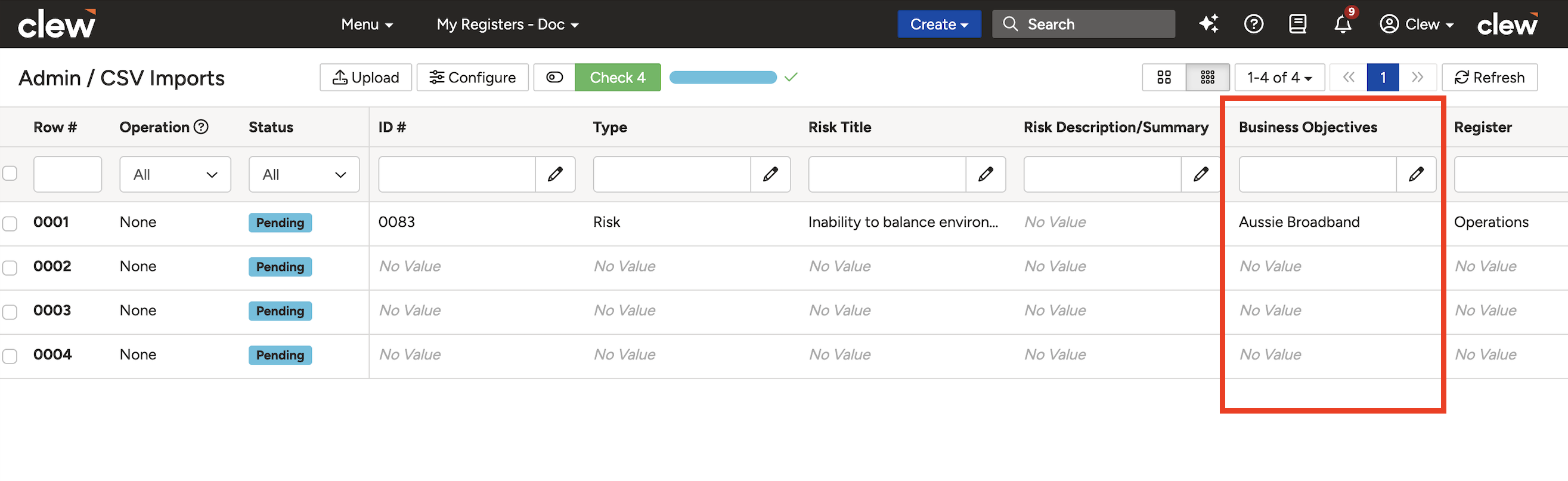Open the Operation filter All dropdown

[175, 174]
